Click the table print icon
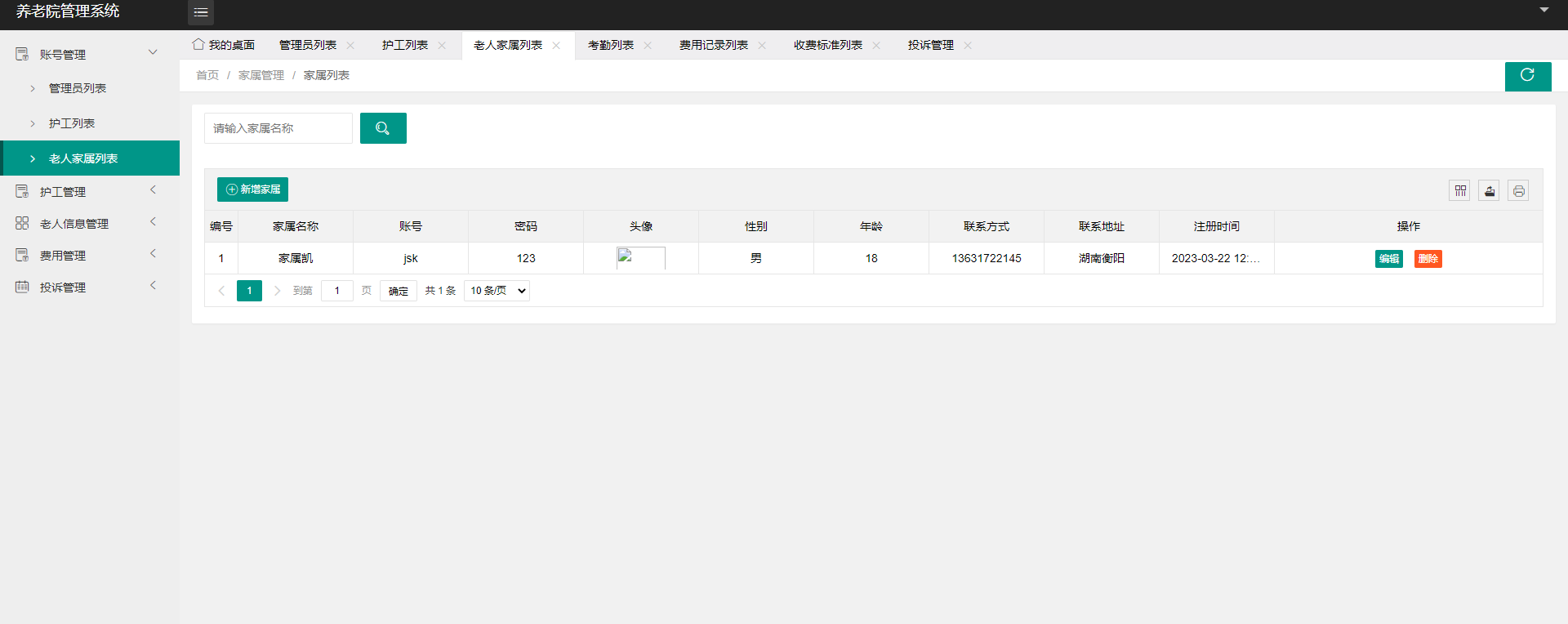The height and width of the screenshot is (624, 1568). pyautogui.click(x=1518, y=190)
